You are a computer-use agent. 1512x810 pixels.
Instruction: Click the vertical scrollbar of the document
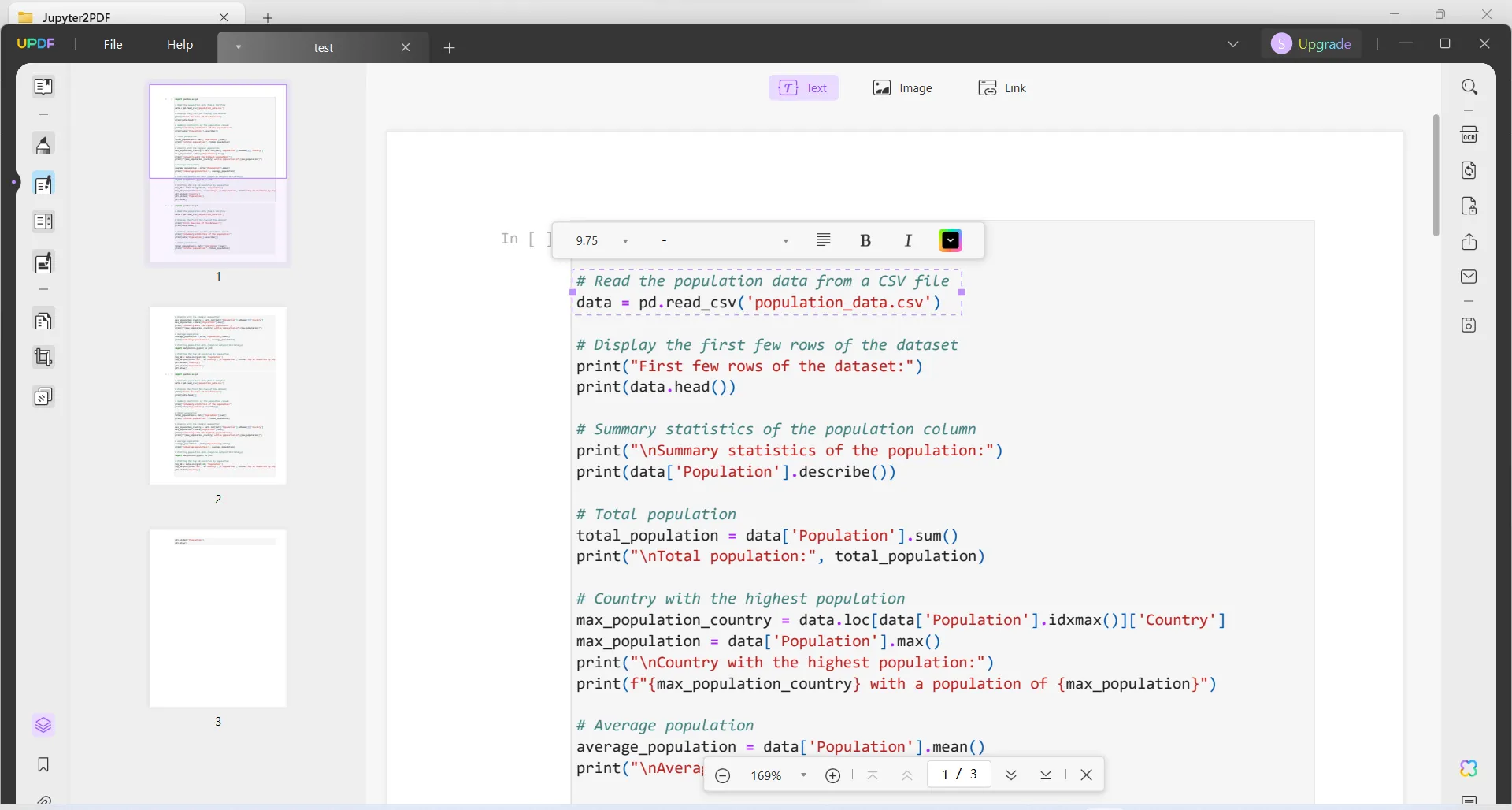[1436, 175]
